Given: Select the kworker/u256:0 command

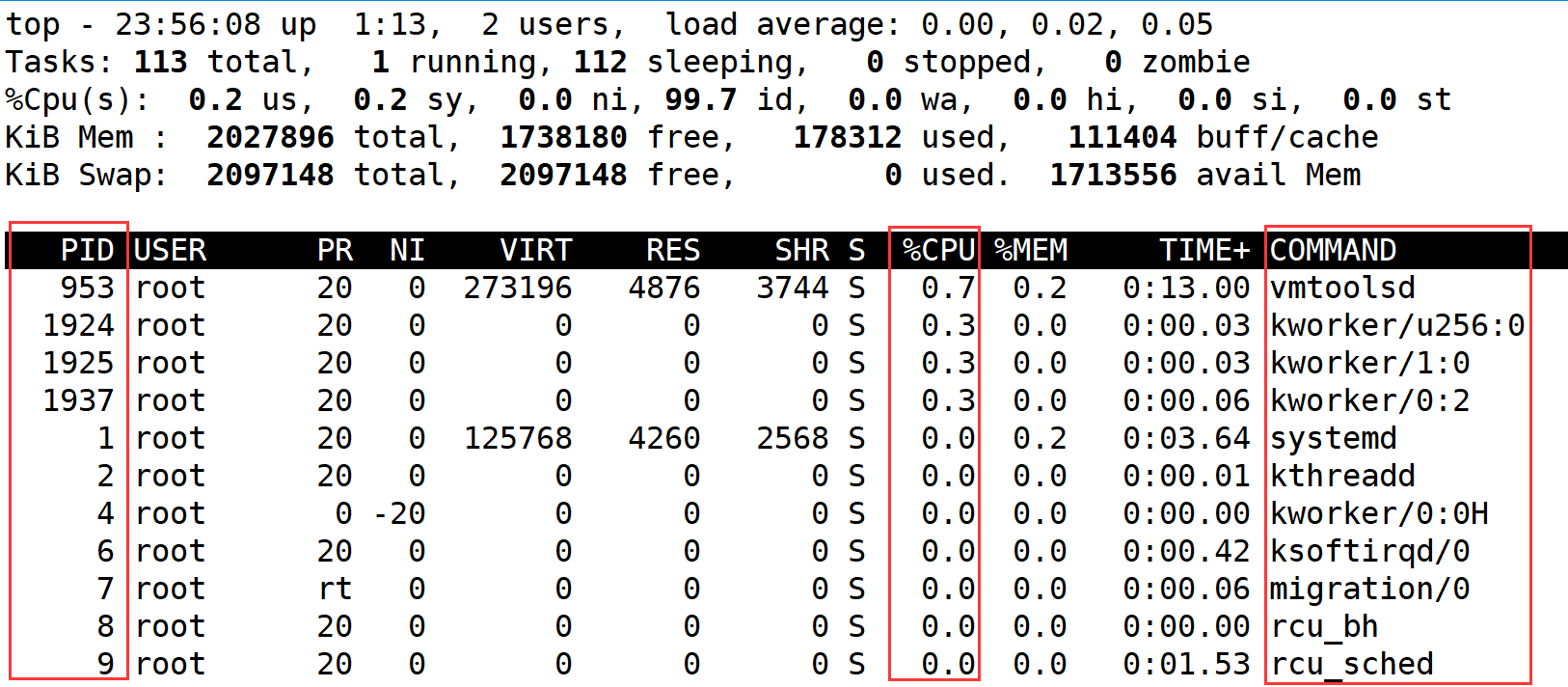Looking at the screenshot, I should [x=1397, y=326].
